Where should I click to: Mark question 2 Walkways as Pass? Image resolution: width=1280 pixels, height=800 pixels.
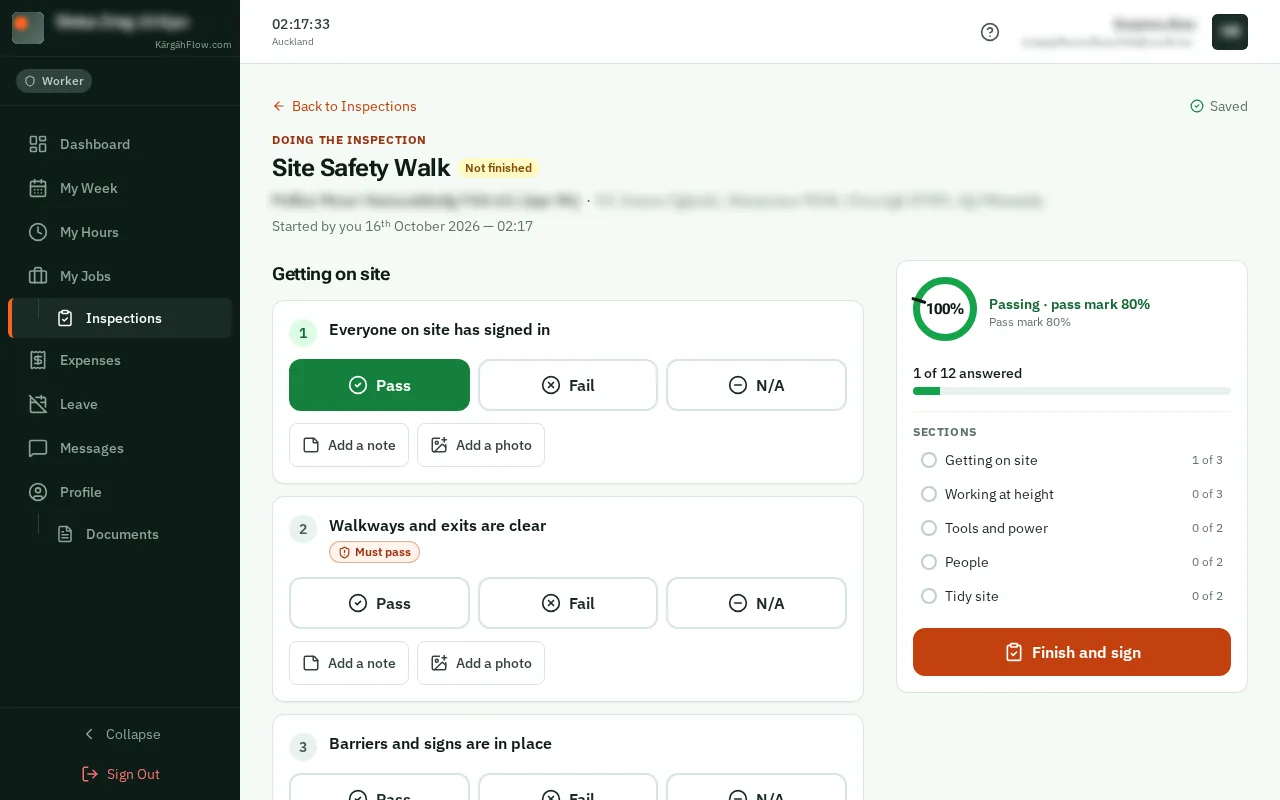coord(379,603)
